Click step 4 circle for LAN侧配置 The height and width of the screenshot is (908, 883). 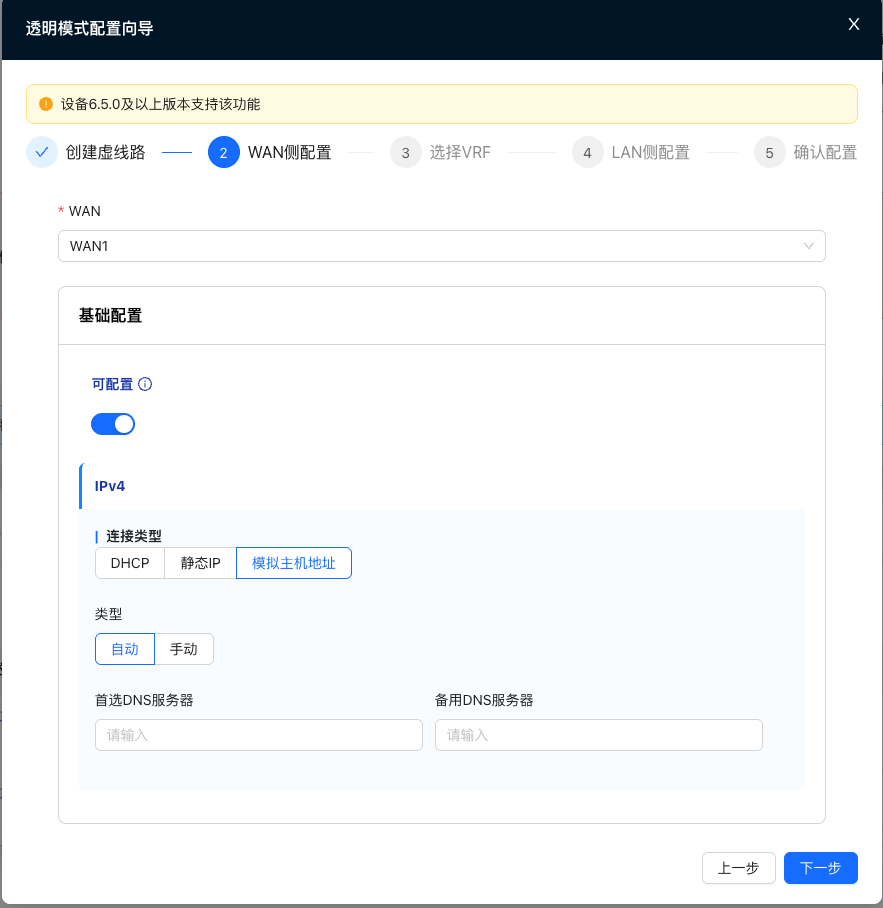tap(587, 153)
